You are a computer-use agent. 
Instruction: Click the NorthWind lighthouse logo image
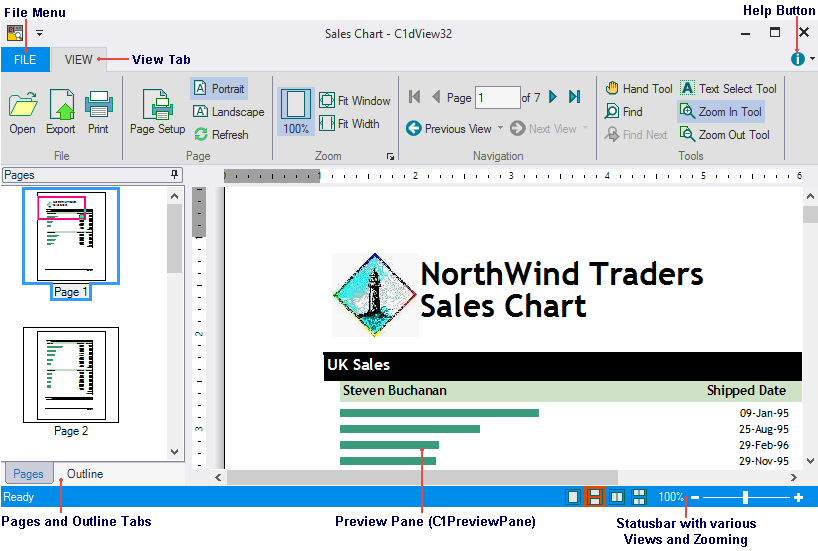click(x=375, y=295)
